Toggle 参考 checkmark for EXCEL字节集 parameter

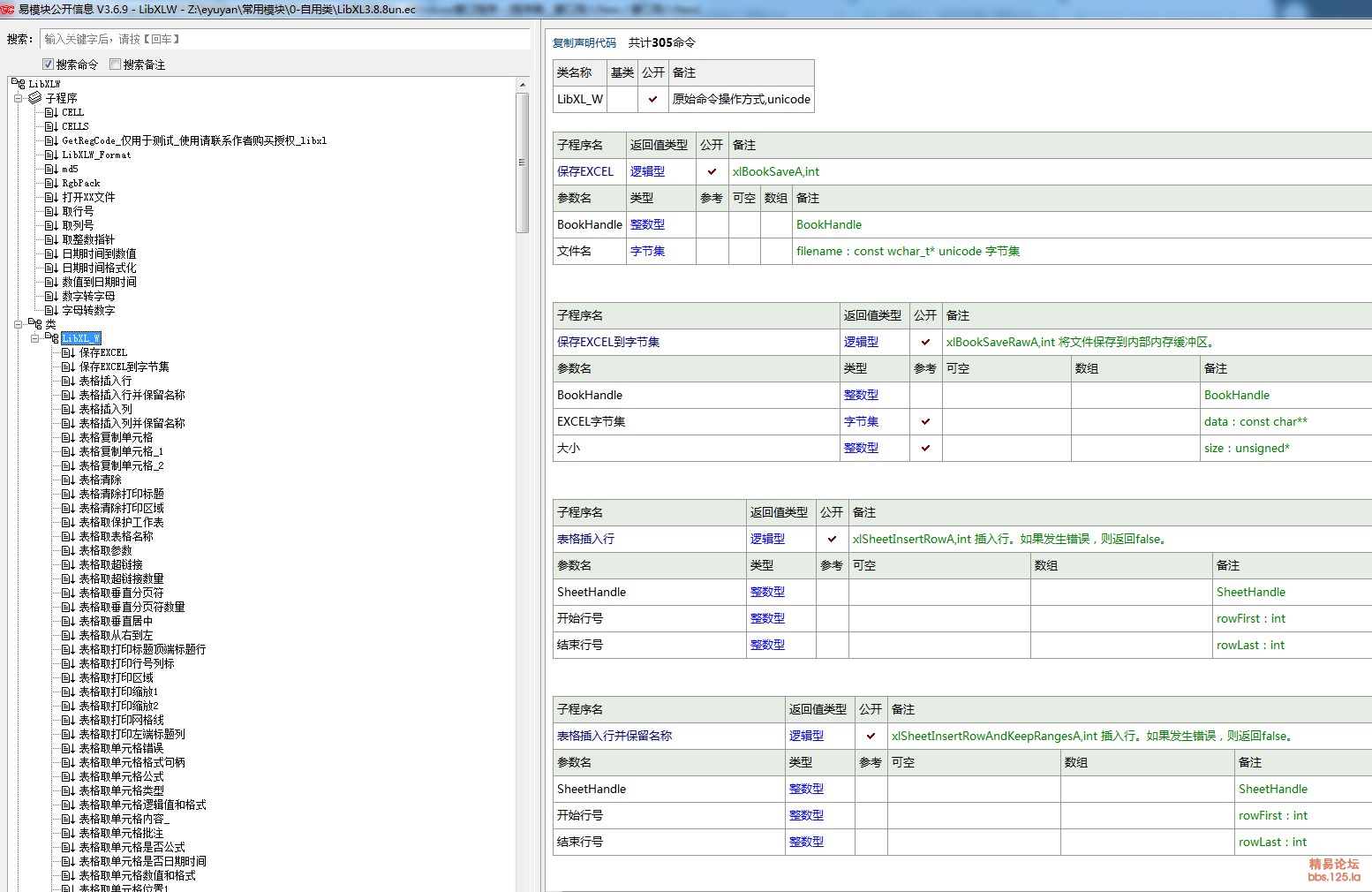[925, 421]
